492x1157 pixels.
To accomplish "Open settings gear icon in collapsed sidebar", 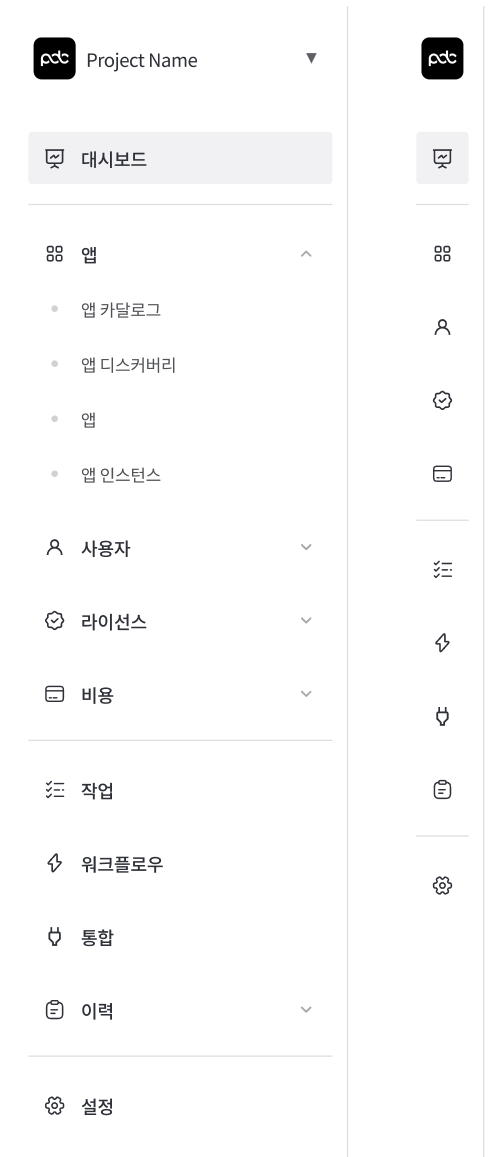I will click(442, 885).
